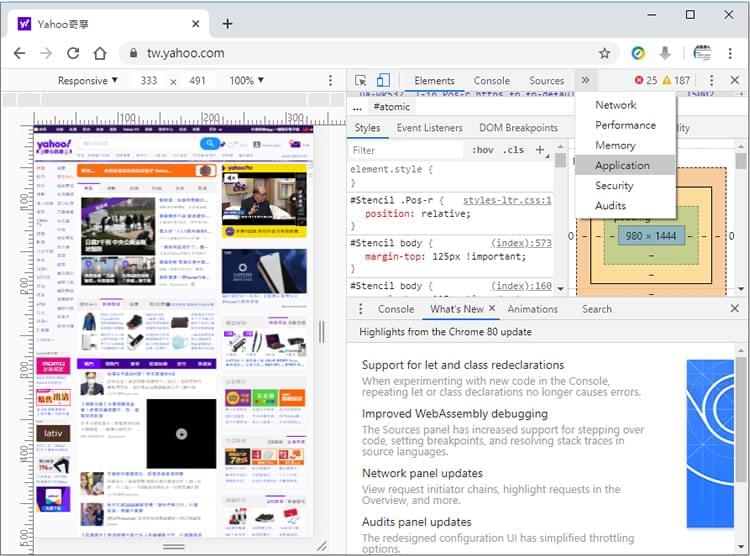Click the Styles pane scroll down arrow
Screen dimensions: 750x556
point(561,289)
